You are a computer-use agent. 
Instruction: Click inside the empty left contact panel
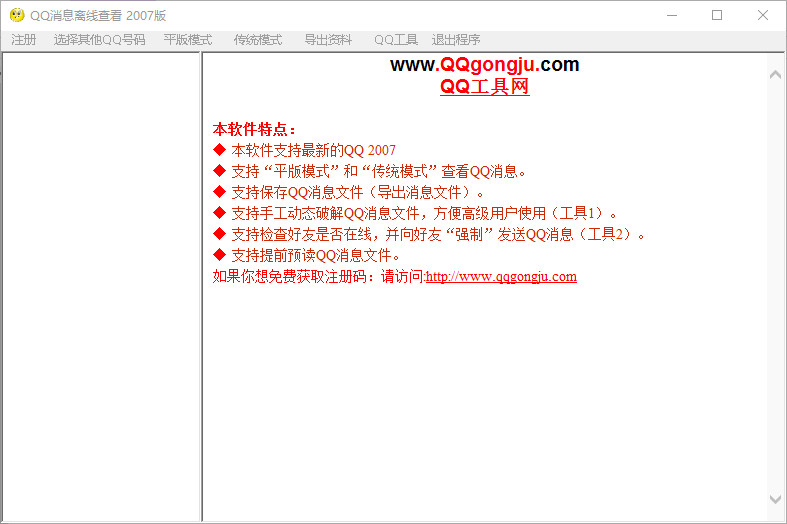(x=101, y=286)
